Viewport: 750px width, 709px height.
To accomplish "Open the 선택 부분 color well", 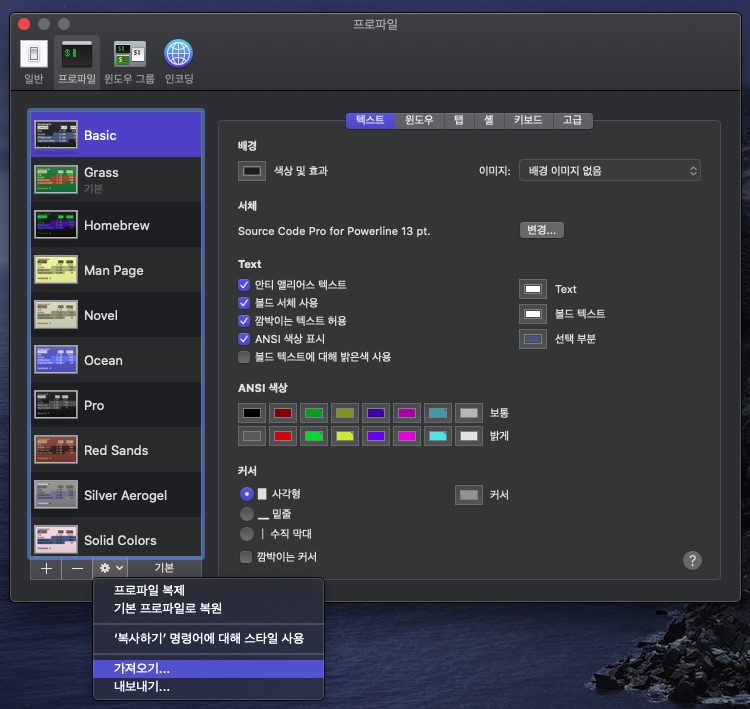I will (x=533, y=339).
